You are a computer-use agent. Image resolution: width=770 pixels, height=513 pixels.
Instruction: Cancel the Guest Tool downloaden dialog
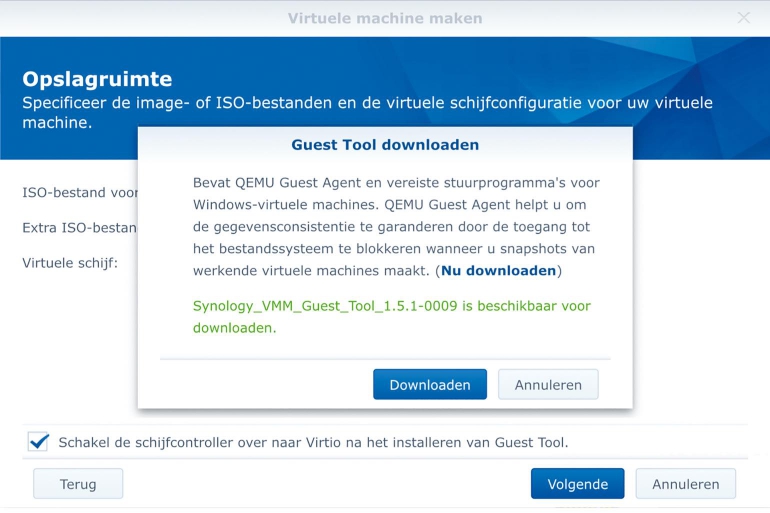click(x=547, y=385)
